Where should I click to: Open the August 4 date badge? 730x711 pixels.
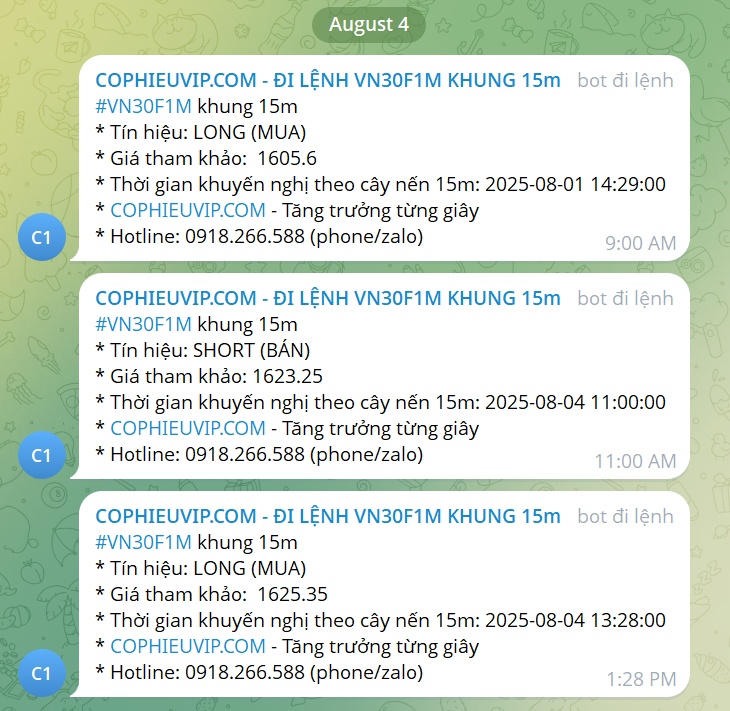coord(369,24)
